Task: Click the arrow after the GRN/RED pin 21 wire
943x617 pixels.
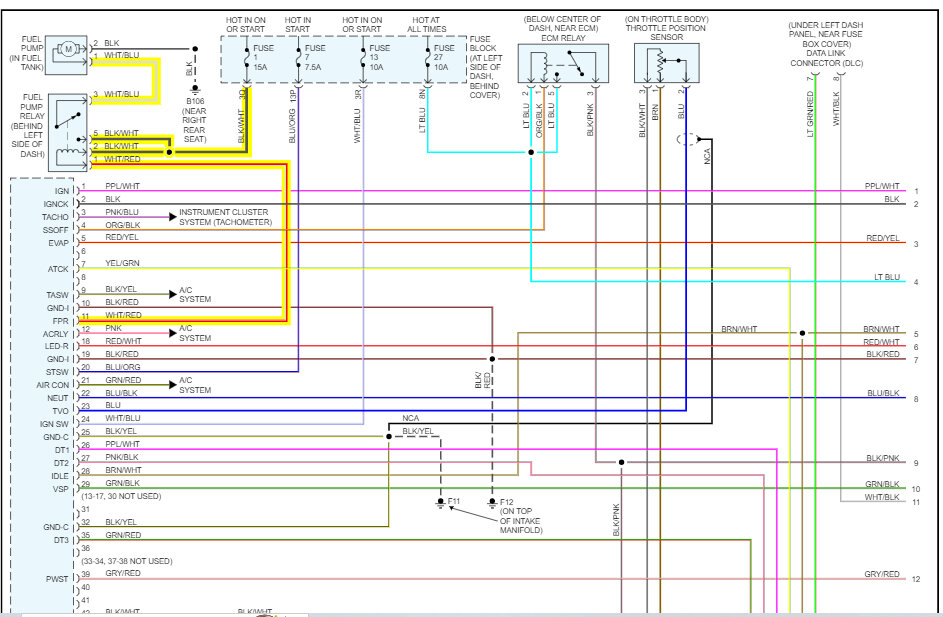Action: coord(173,384)
